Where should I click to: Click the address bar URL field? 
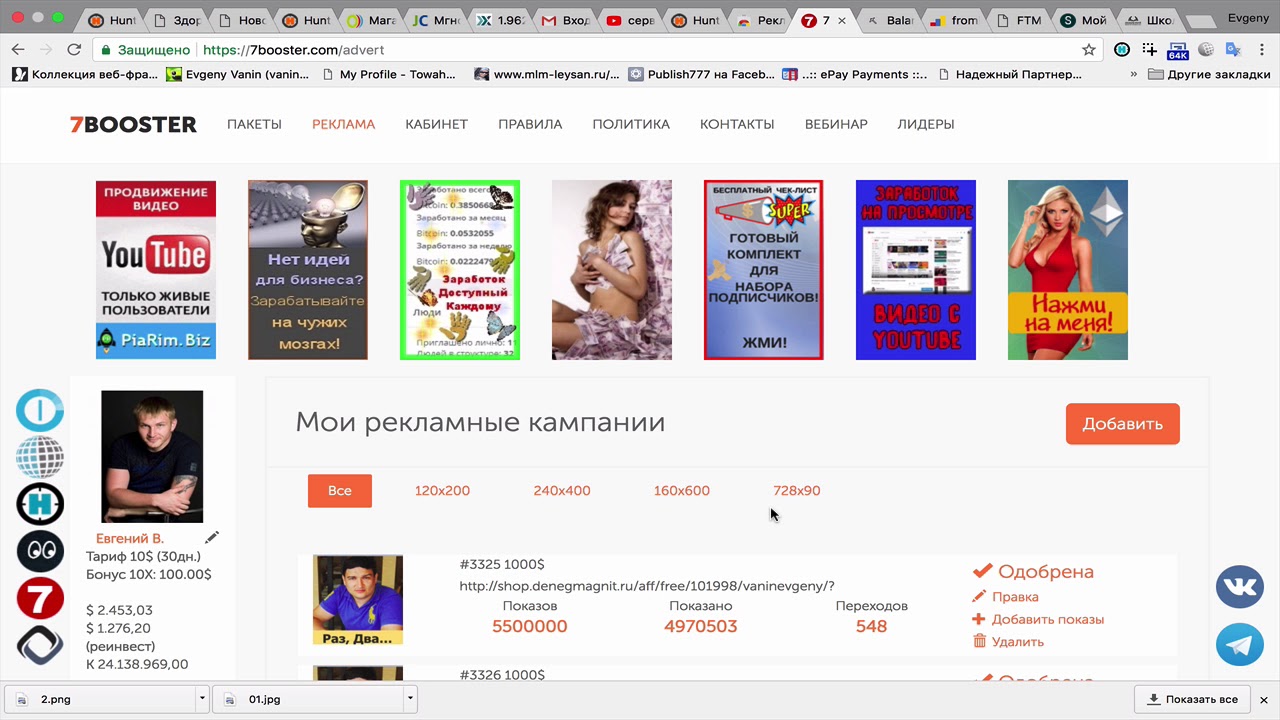point(640,49)
